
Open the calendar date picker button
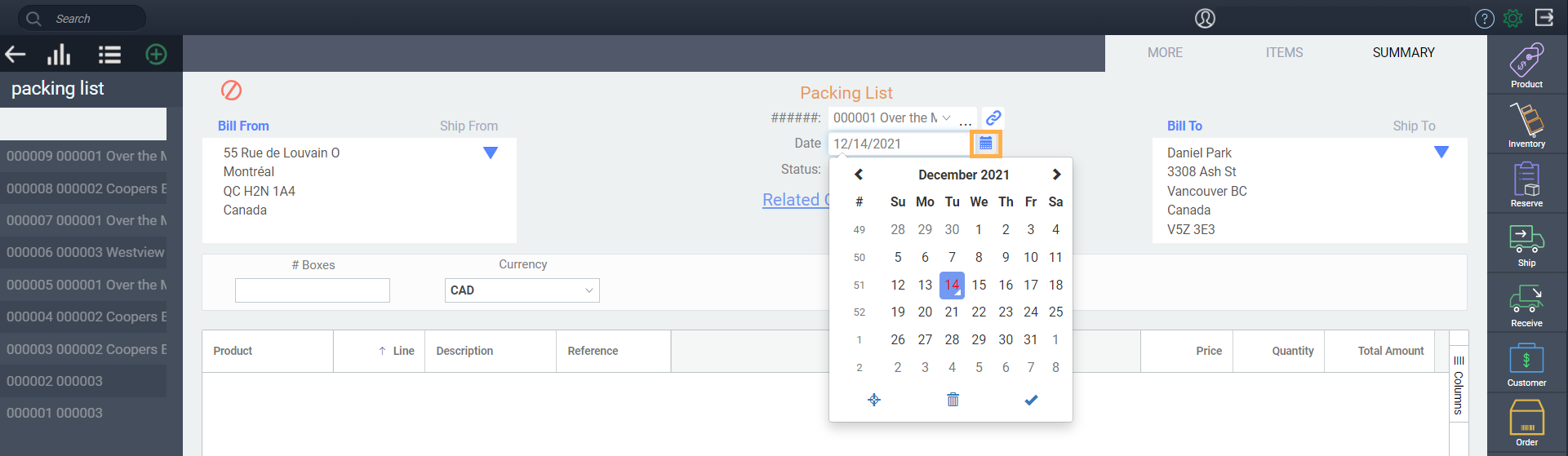[986, 144]
